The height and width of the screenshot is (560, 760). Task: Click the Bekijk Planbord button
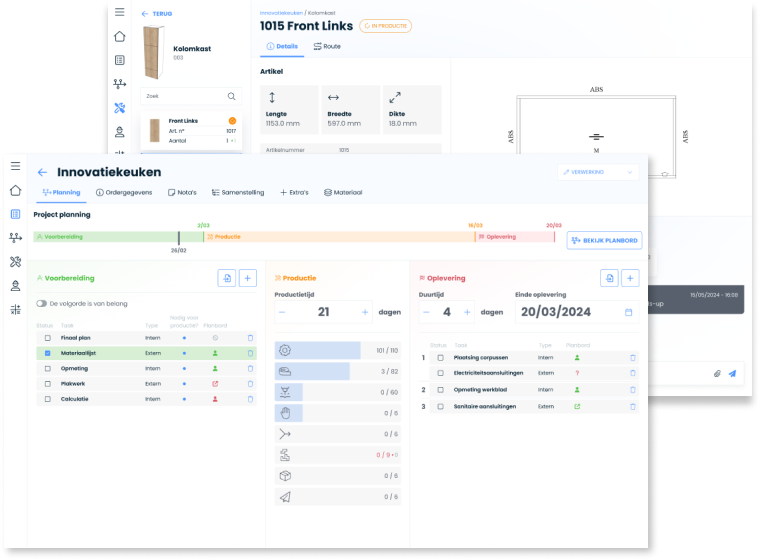tap(604, 240)
